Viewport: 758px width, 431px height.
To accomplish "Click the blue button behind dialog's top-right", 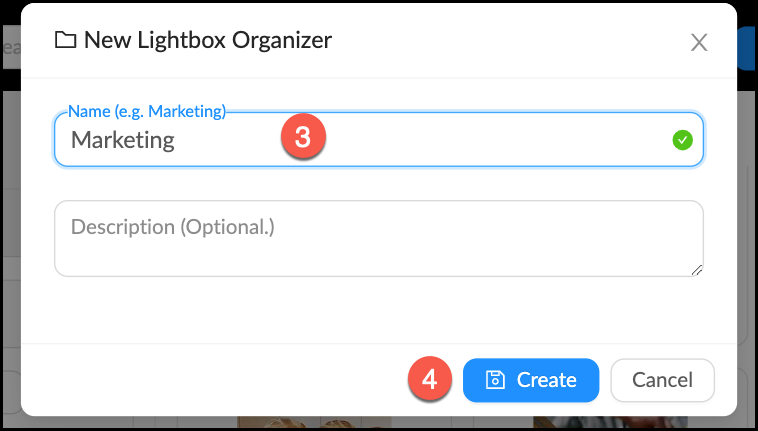I will tap(747, 47).
